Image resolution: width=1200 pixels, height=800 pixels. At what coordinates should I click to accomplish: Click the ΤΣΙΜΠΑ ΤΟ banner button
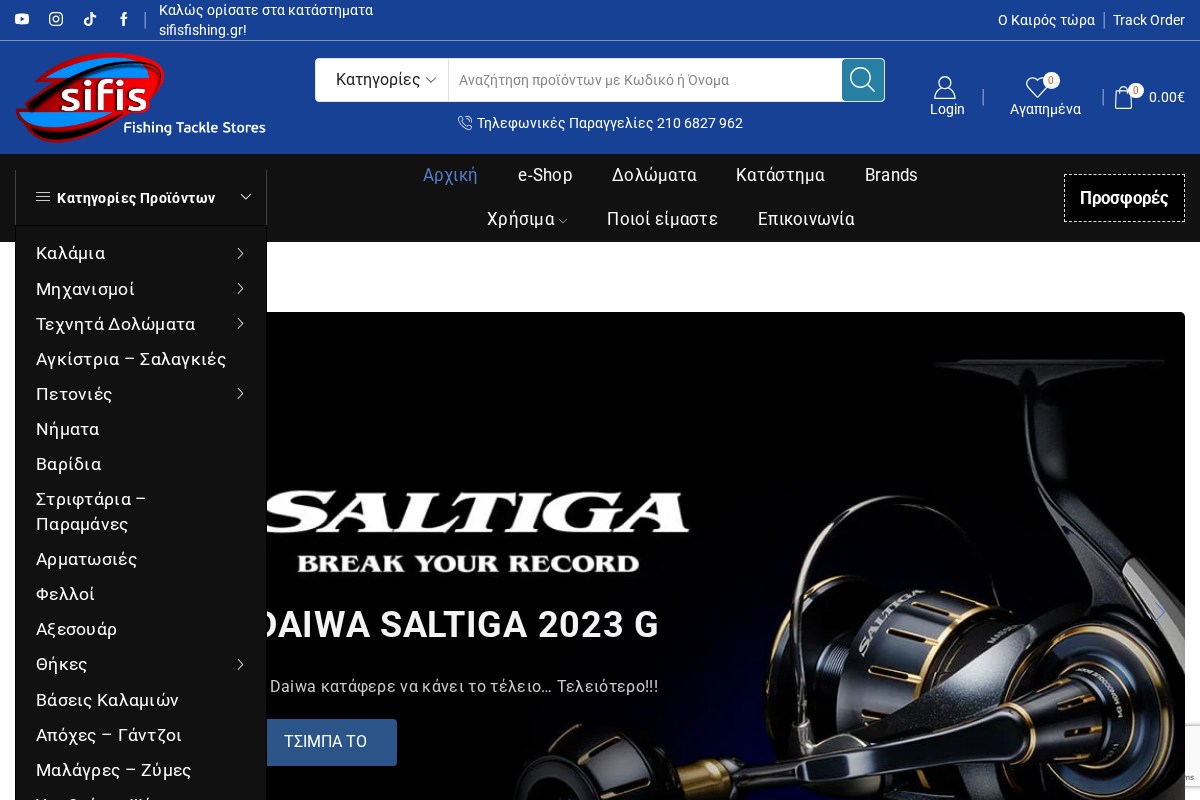pyautogui.click(x=326, y=742)
